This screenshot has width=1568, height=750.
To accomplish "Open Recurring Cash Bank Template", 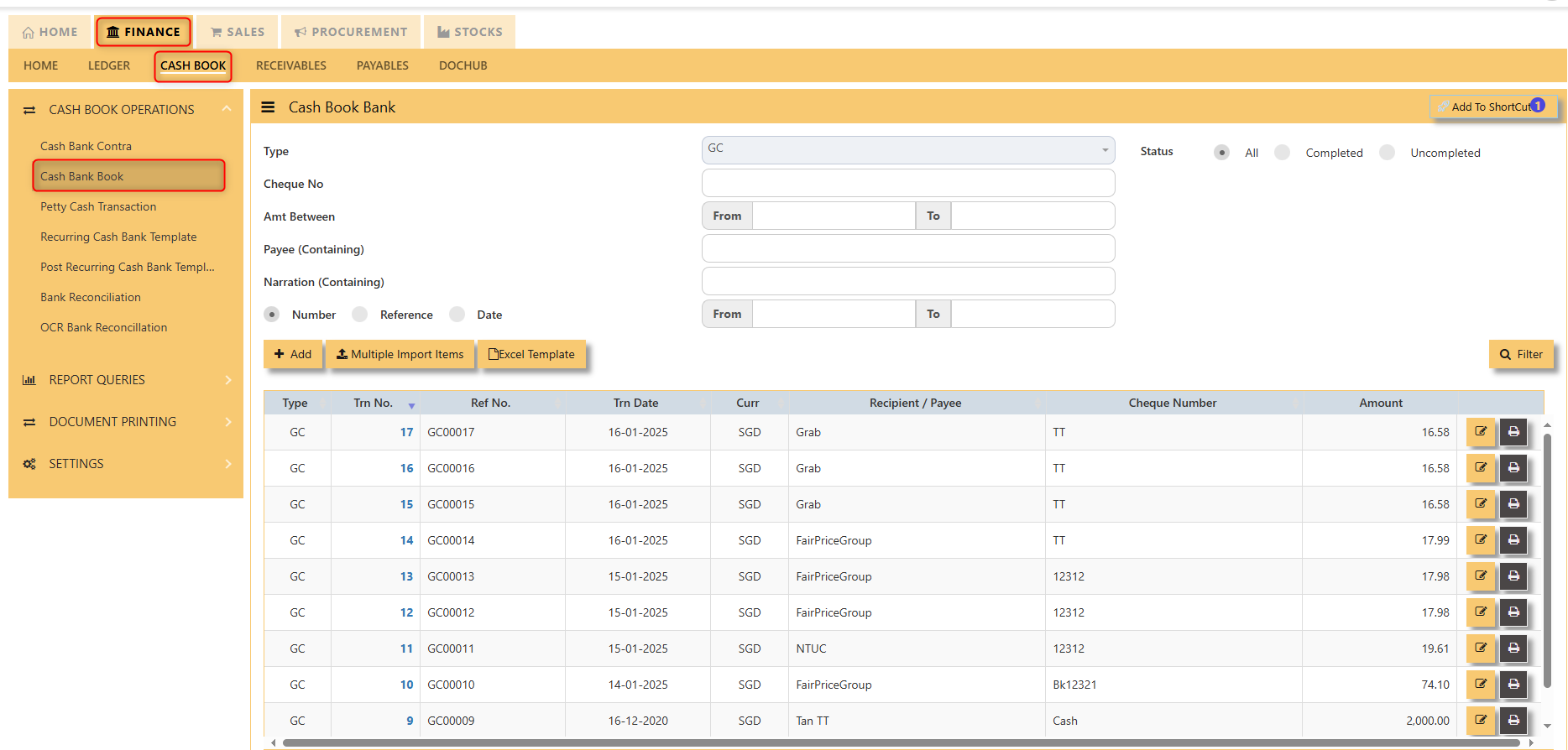I will [x=118, y=237].
